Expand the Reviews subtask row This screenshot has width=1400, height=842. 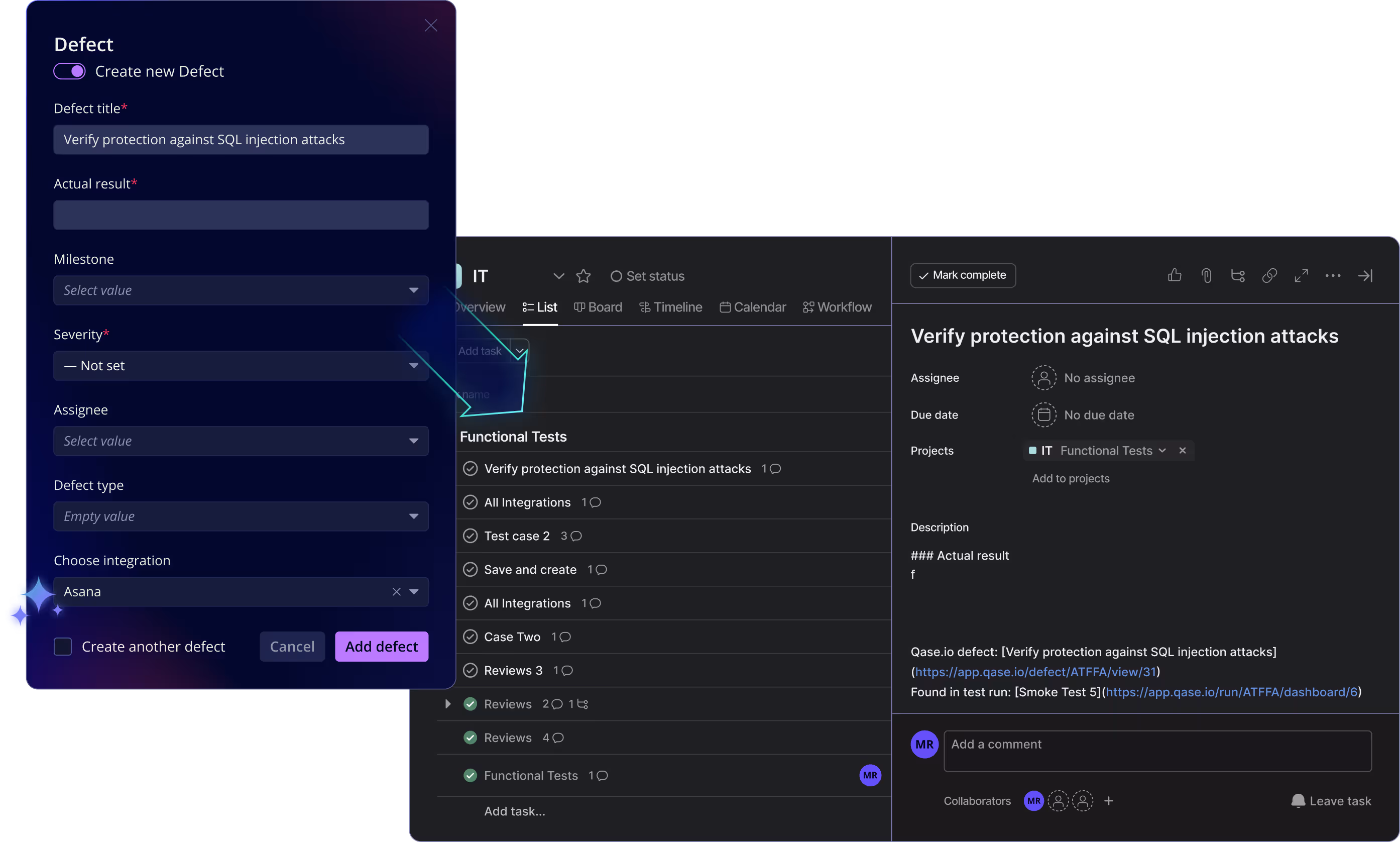click(x=447, y=703)
